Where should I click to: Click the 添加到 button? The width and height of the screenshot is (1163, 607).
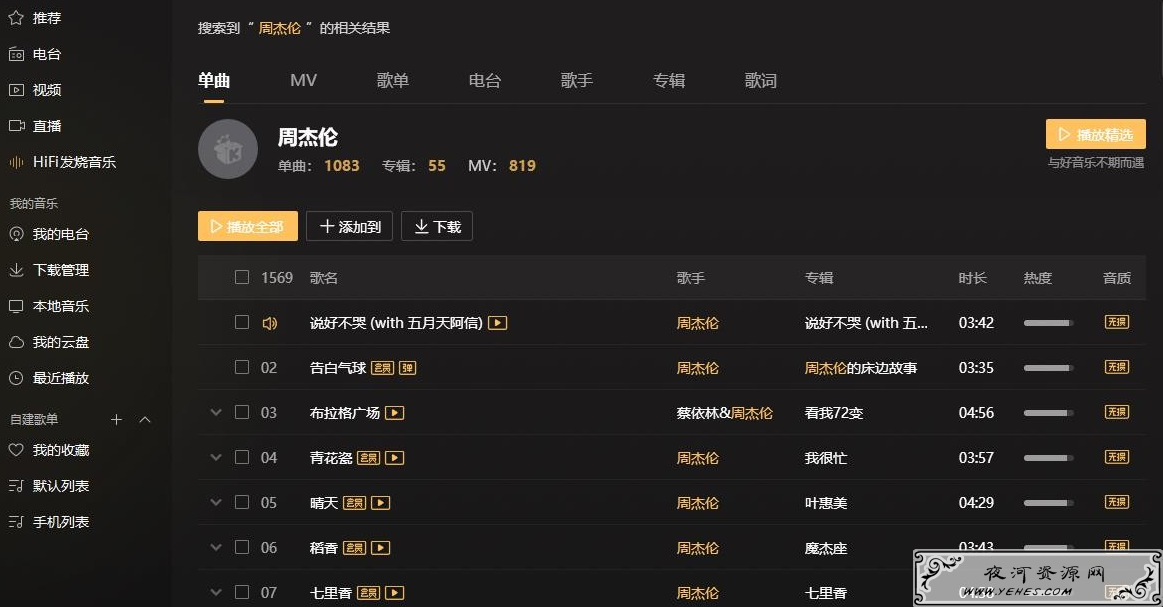(349, 226)
